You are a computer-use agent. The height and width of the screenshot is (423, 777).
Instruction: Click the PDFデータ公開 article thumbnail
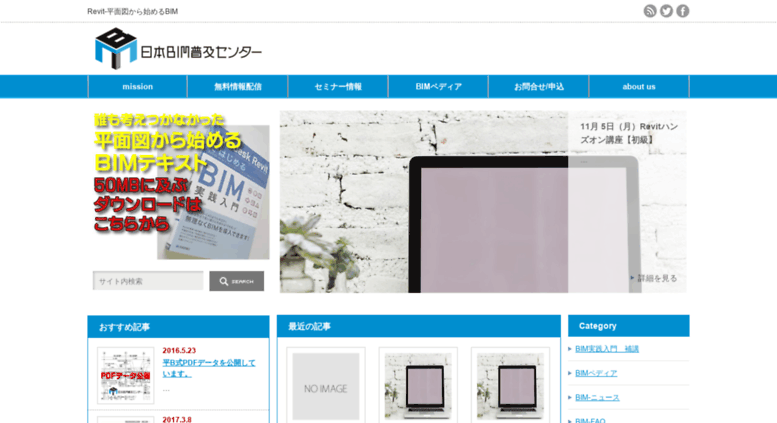coord(125,375)
